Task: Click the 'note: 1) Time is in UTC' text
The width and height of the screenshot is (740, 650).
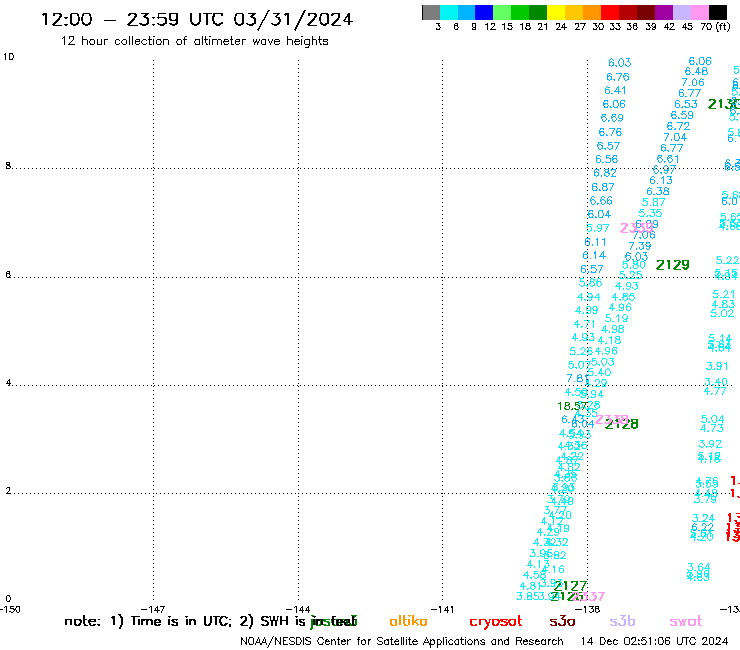Action: pyautogui.click(x=148, y=621)
